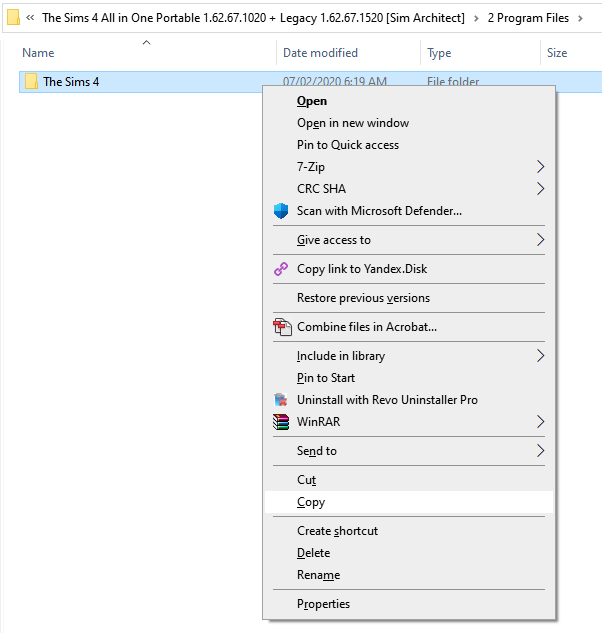Choose Cut from the context menu
602x633 pixels.
coord(409,480)
